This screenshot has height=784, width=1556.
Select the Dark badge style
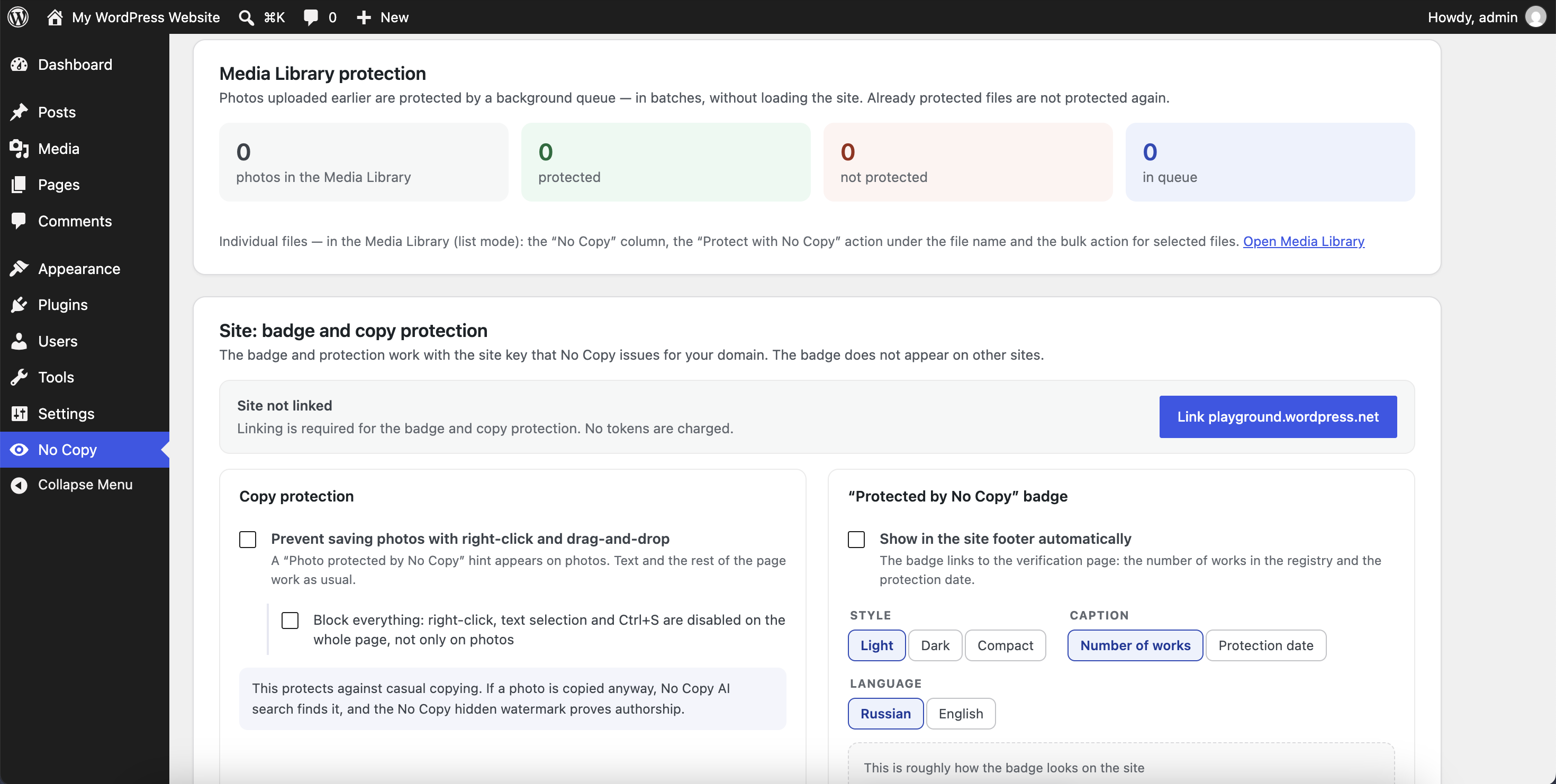935,645
